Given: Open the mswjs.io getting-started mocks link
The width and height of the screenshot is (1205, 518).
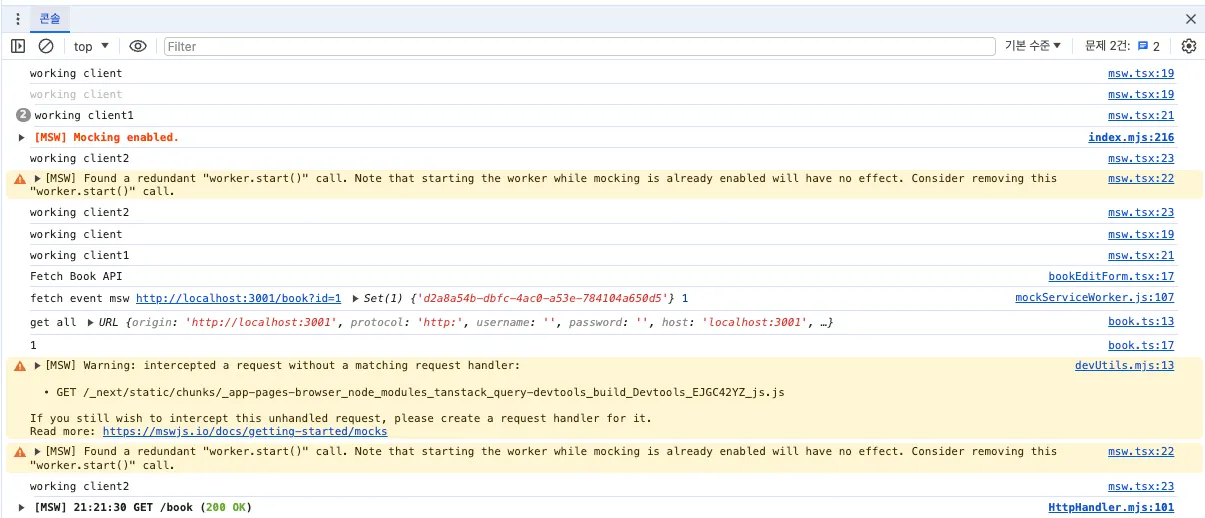Looking at the screenshot, I should (245, 431).
